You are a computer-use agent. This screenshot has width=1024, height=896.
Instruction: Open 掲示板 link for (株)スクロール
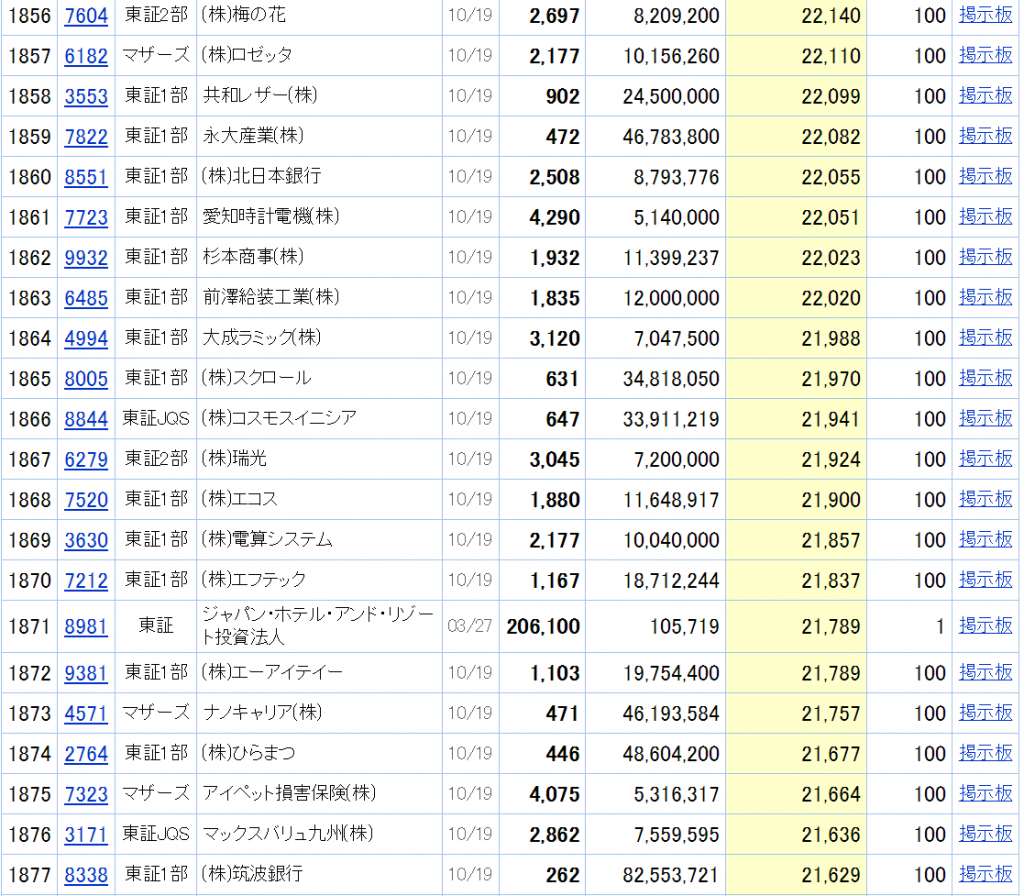pyautogui.click(x=985, y=378)
